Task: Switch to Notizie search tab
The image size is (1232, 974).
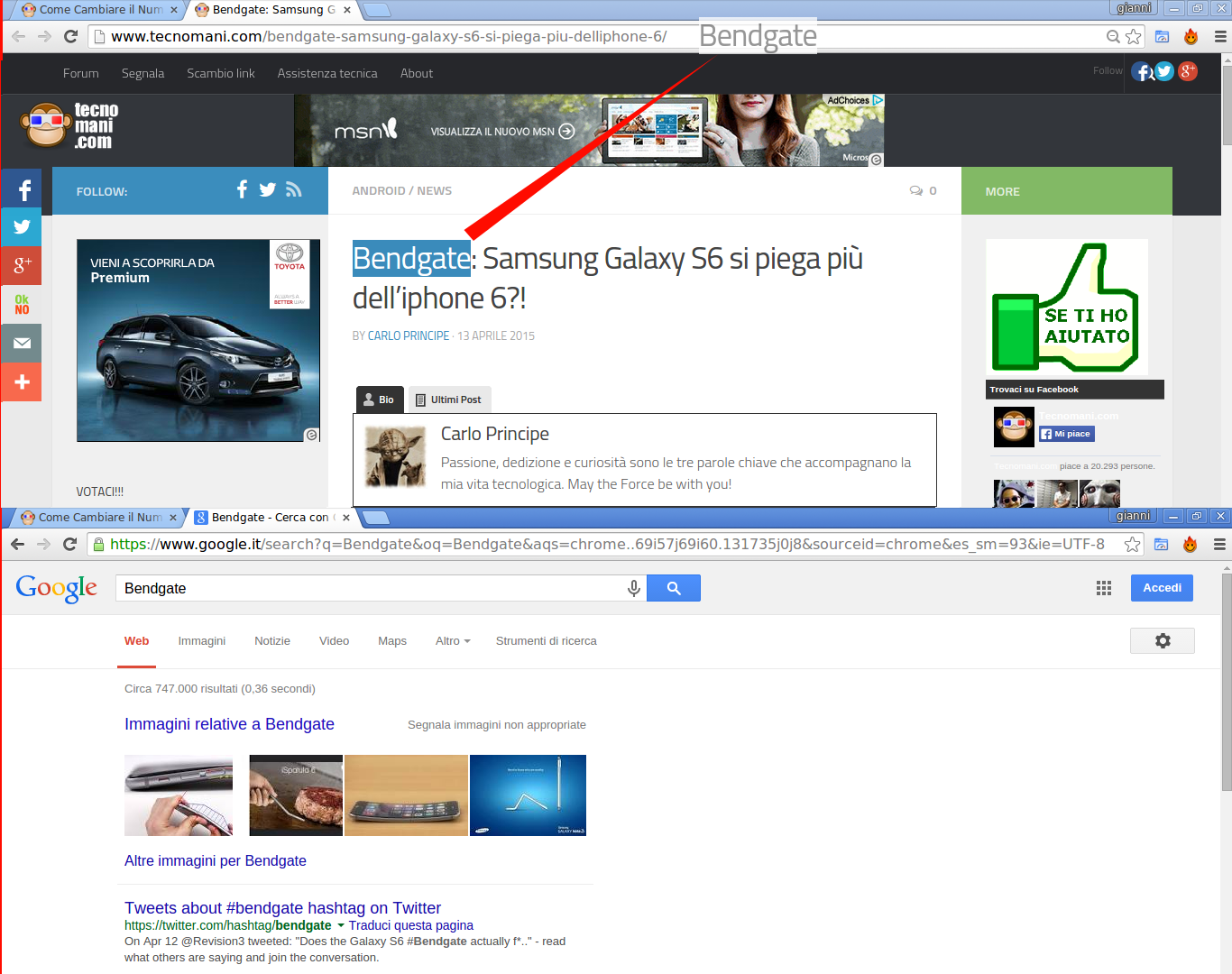Action: pos(272,641)
